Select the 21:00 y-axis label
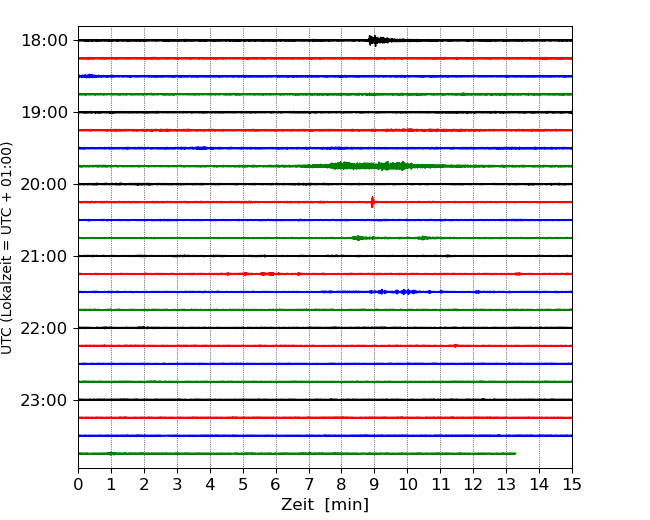 pyautogui.click(x=44, y=256)
